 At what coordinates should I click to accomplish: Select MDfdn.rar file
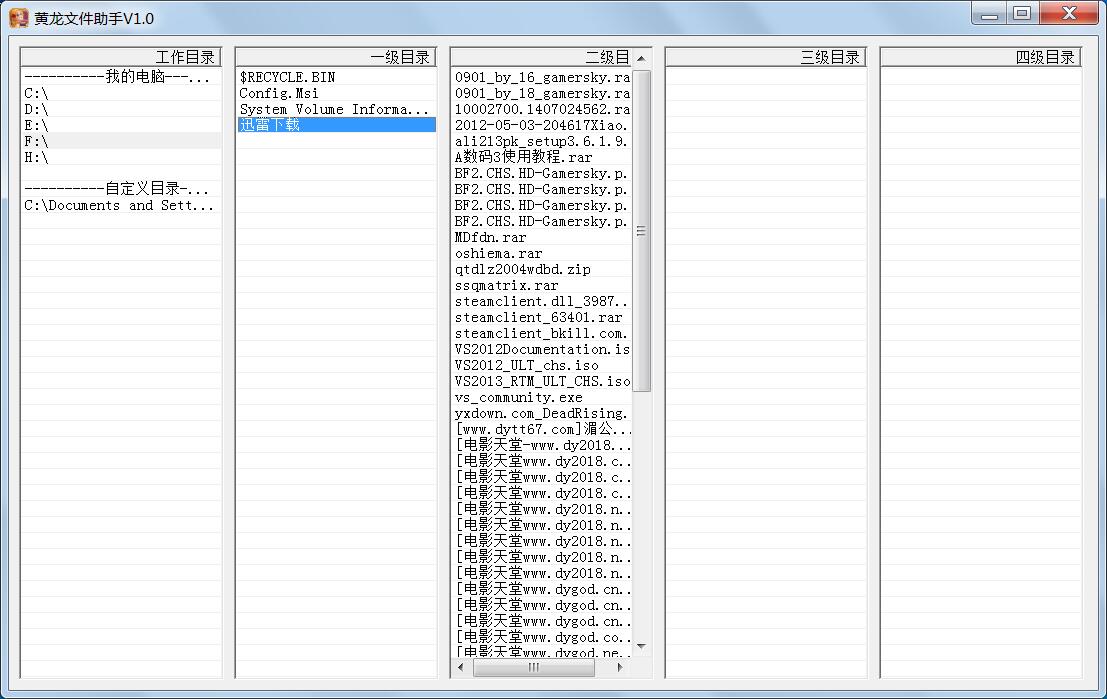coord(541,237)
